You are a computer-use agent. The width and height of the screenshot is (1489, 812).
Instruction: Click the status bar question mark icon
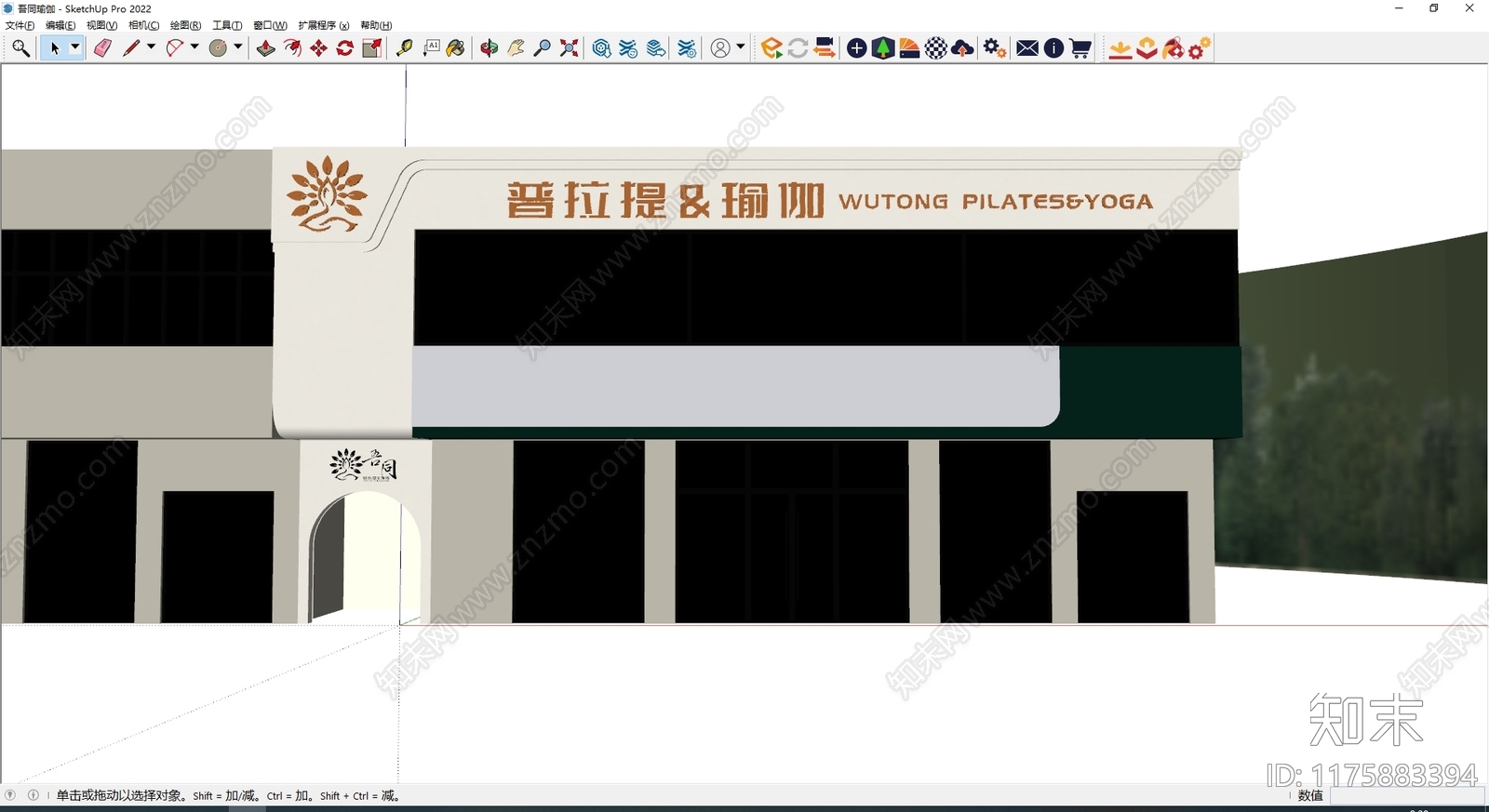click(x=10, y=795)
